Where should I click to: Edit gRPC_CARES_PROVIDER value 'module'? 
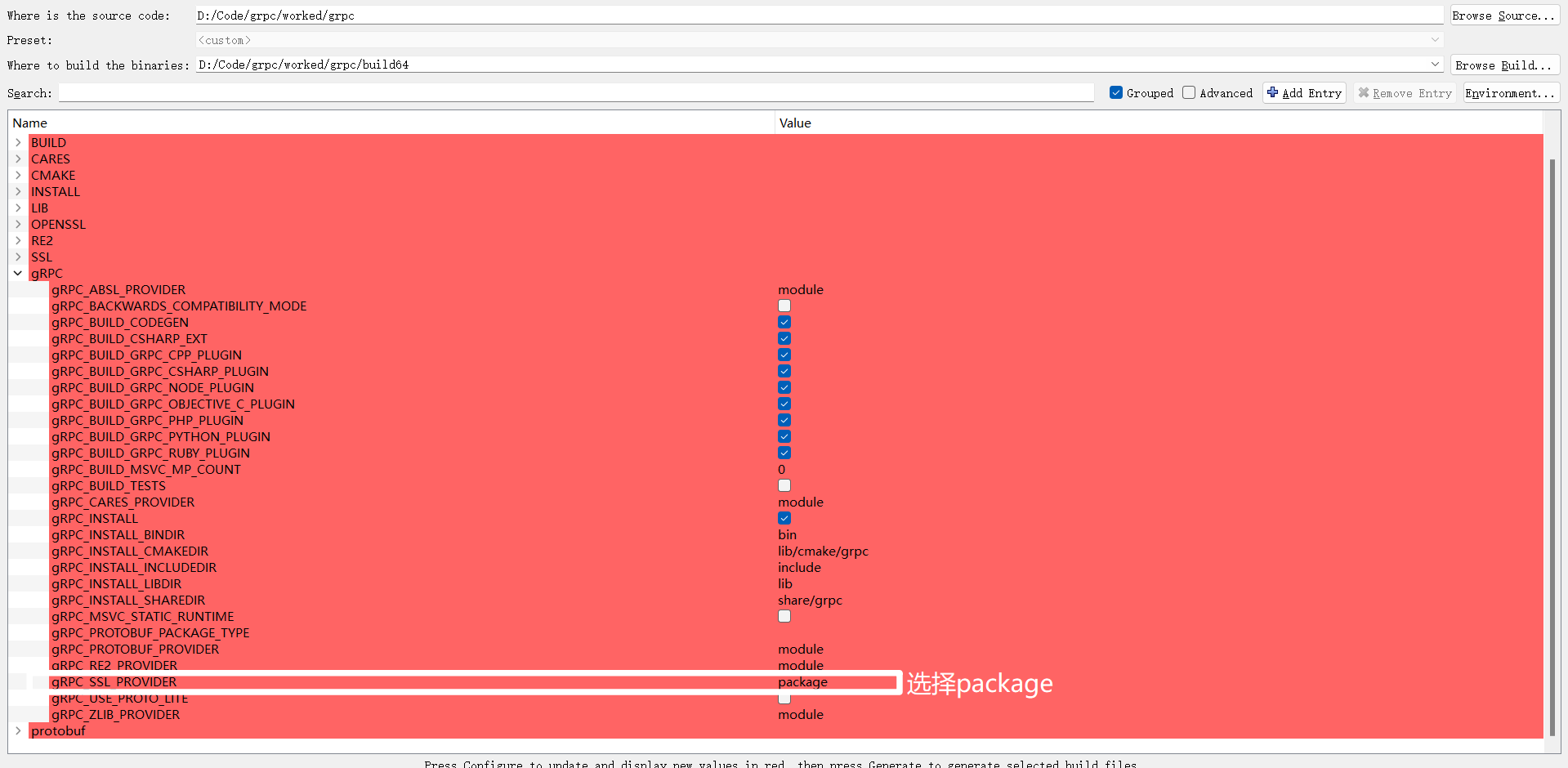pyautogui.click(x=801, y=502)
